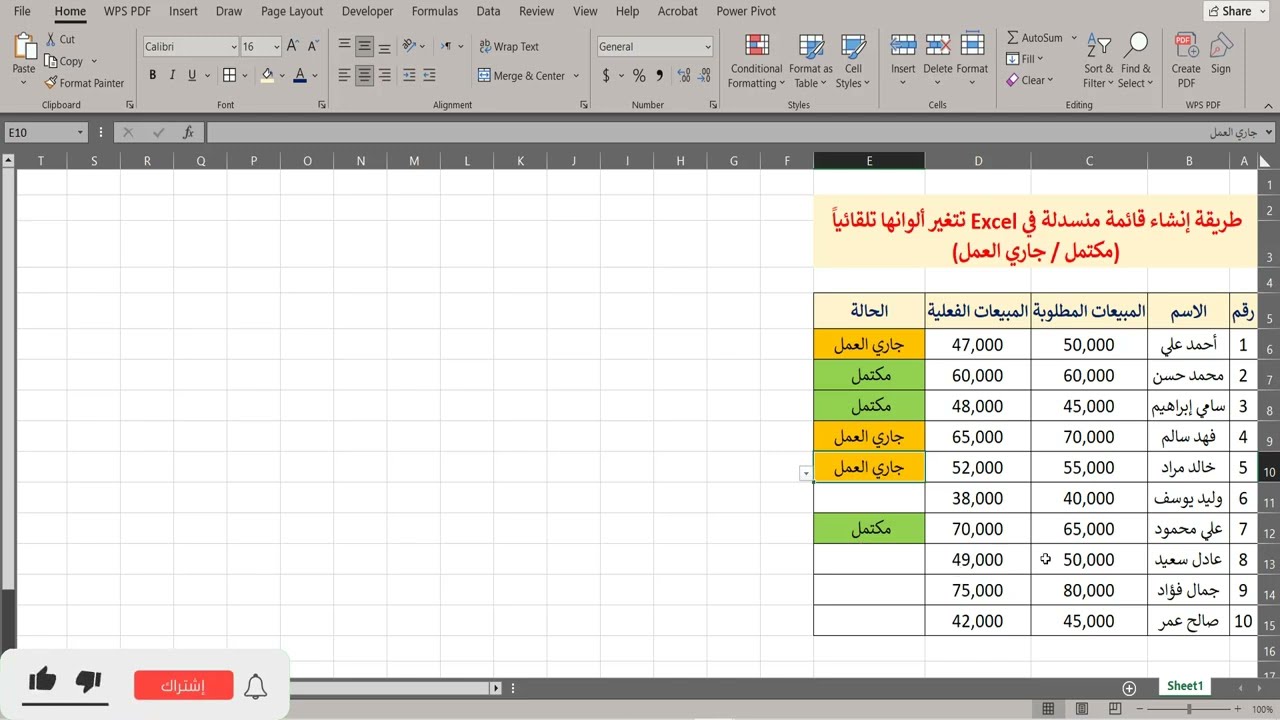Image resolution: width=1280 pixels, height=720 pixels.
Task: Apply the yellow fill color swatch
Action: point(267,75)
